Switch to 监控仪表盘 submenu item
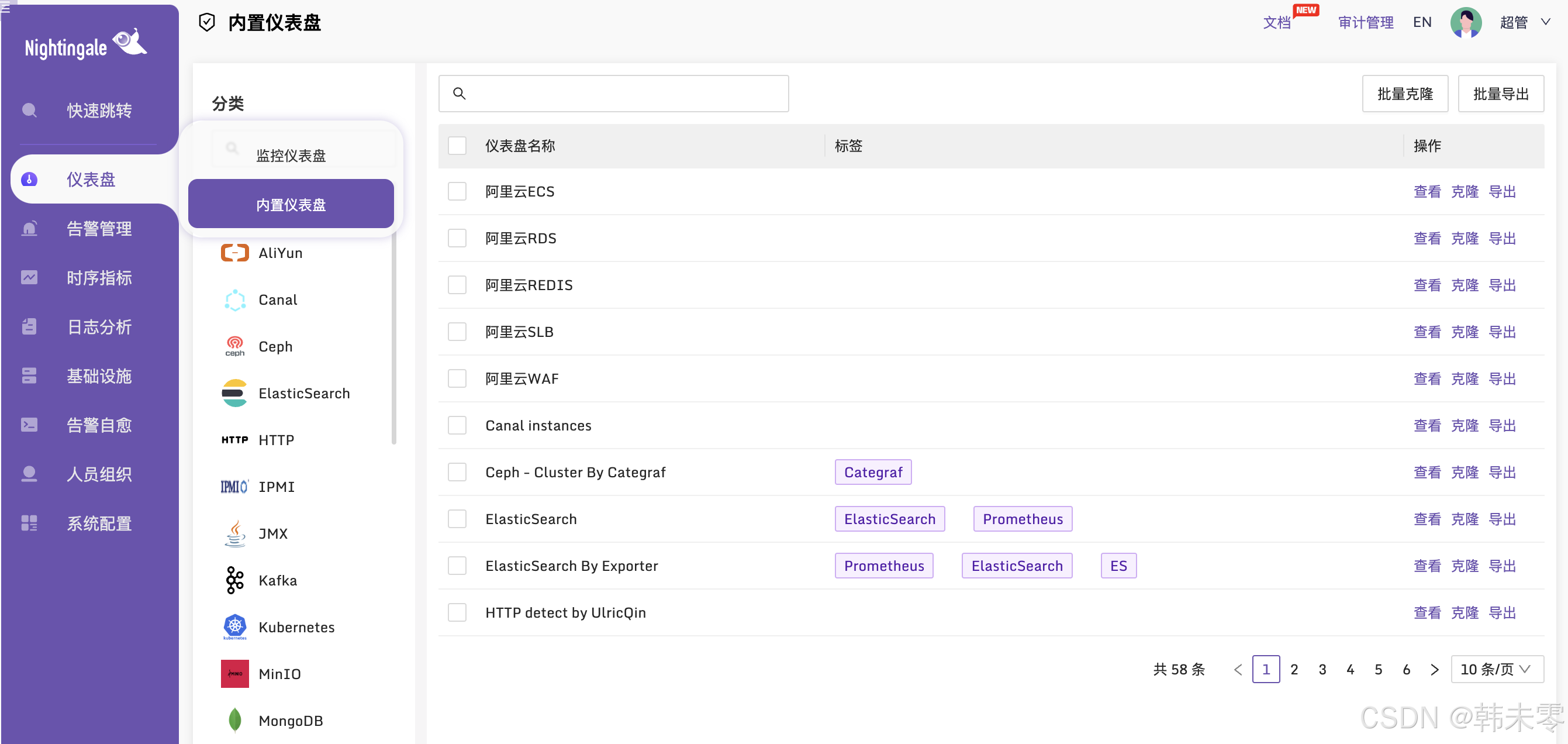 point(291,155)
